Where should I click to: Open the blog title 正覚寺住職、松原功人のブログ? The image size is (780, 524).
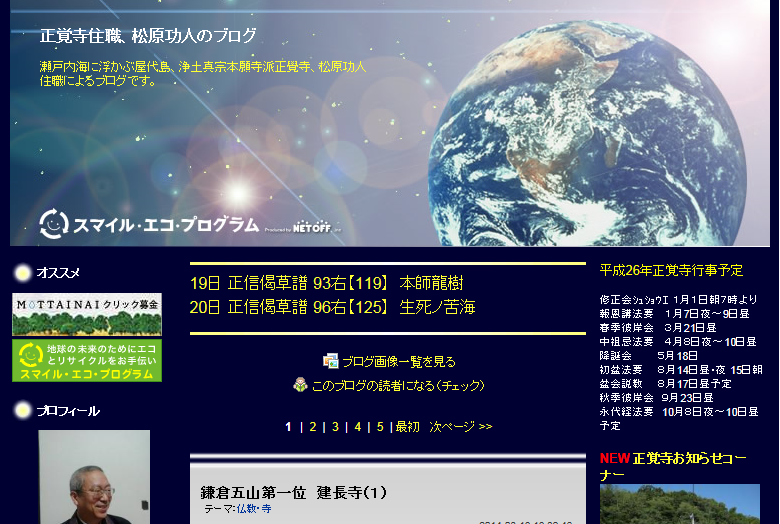pos(148,35)
